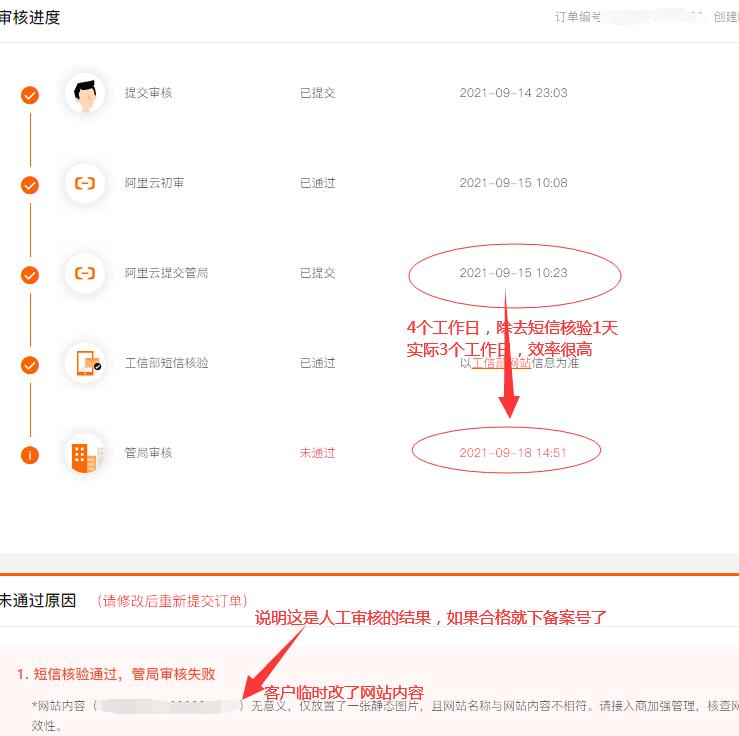Click the red 未通过 status text
739x736 pixels.
[317, 453]
